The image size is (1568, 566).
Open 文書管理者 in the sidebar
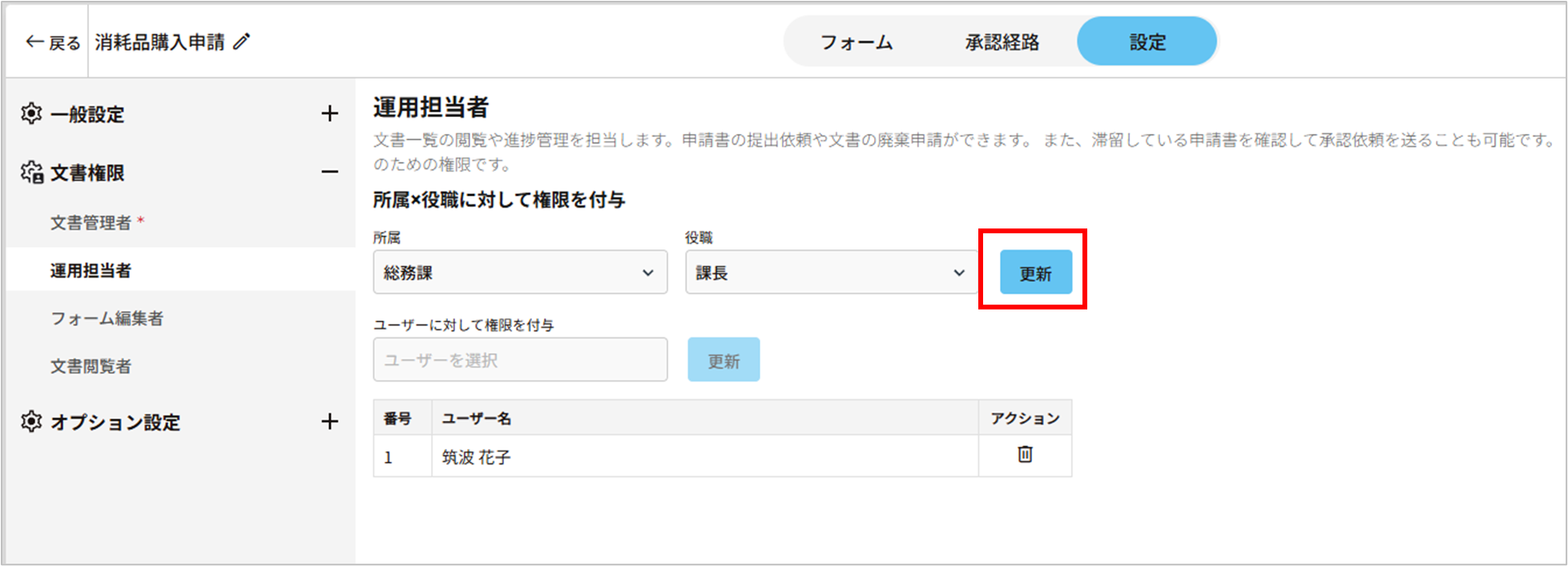tap(91, 223)
